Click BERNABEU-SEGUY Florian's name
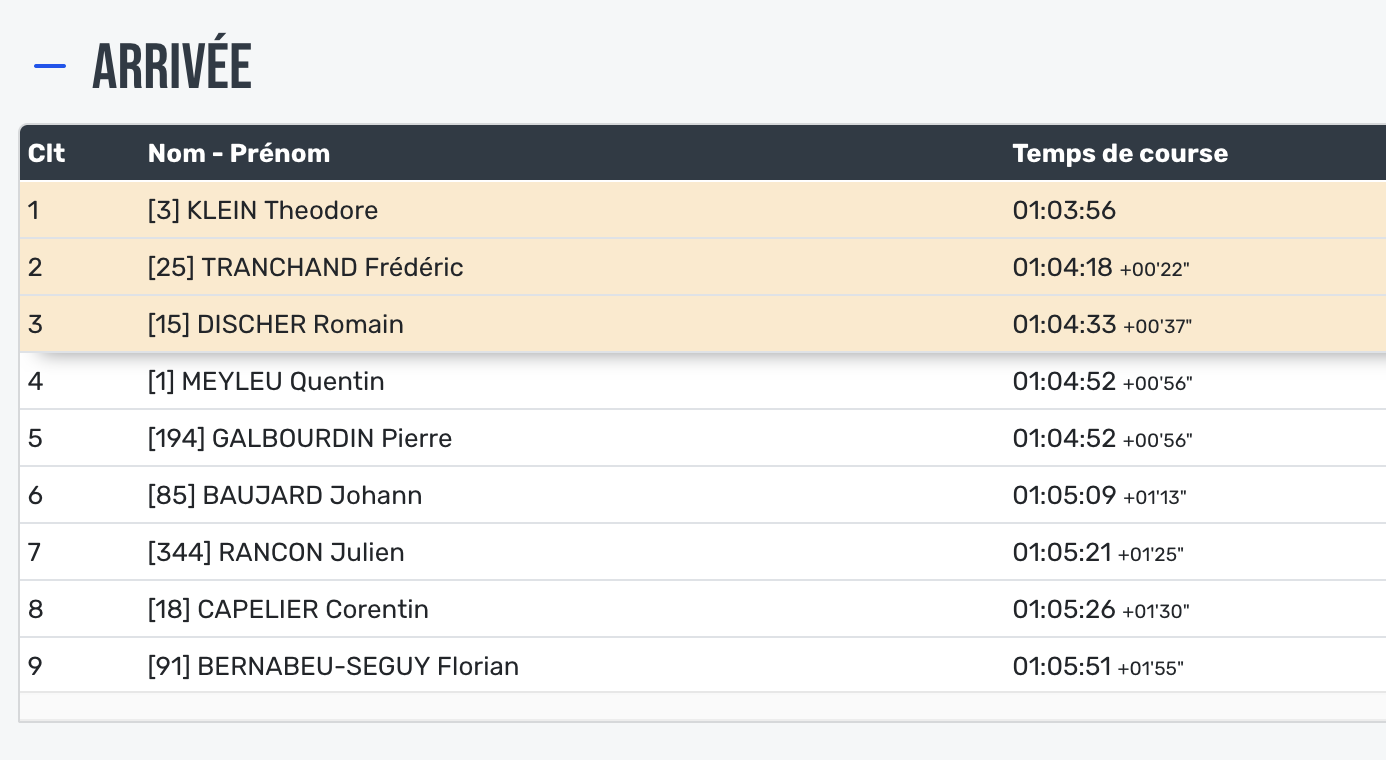Viewport: 1386px width, 760px height. tap(333, 666)
